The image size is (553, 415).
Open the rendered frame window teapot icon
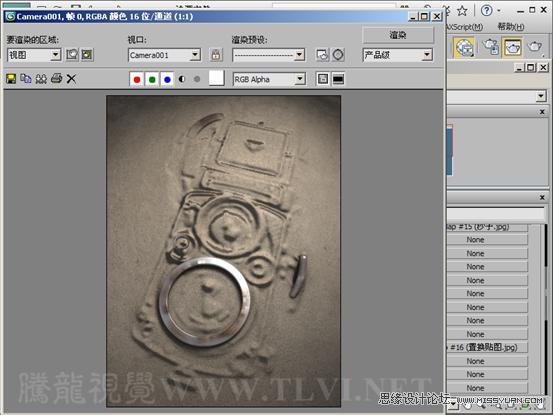[x=512, y=47]
